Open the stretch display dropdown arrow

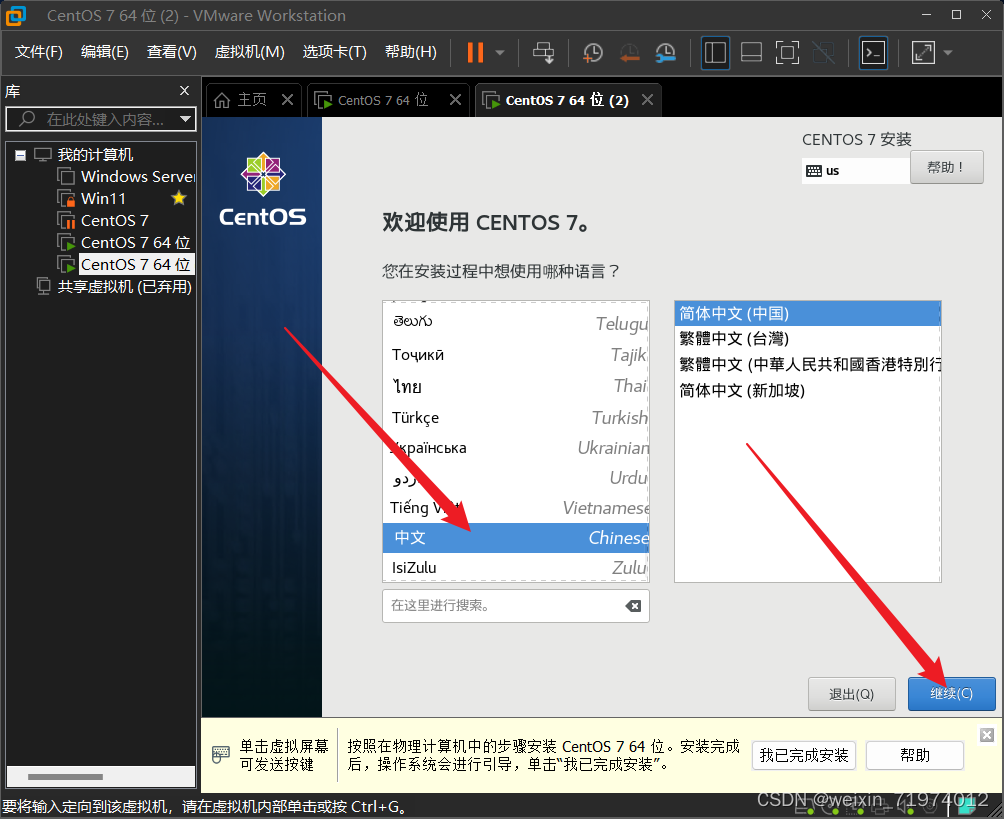[x=948, y=53]
